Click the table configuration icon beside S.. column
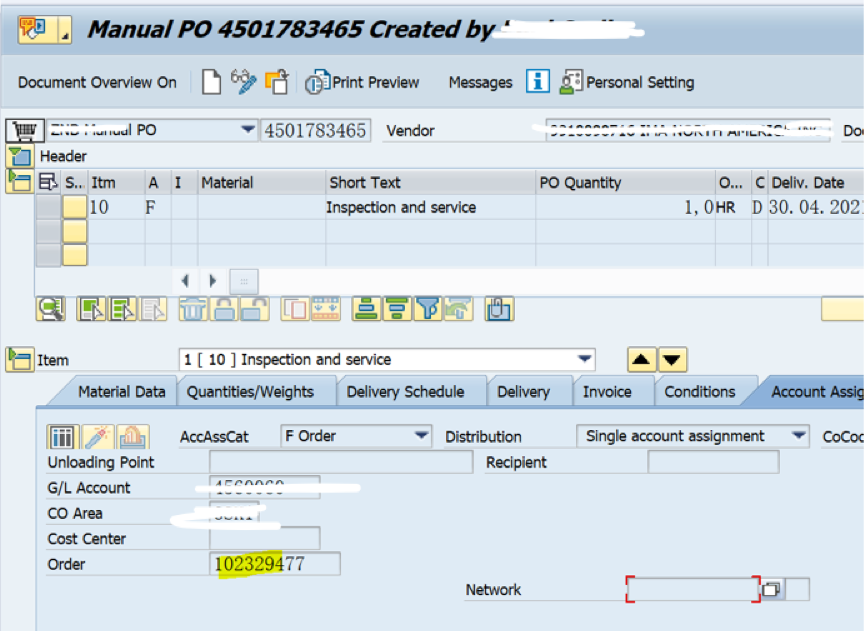The image size is (864, 631). [48, 182]
